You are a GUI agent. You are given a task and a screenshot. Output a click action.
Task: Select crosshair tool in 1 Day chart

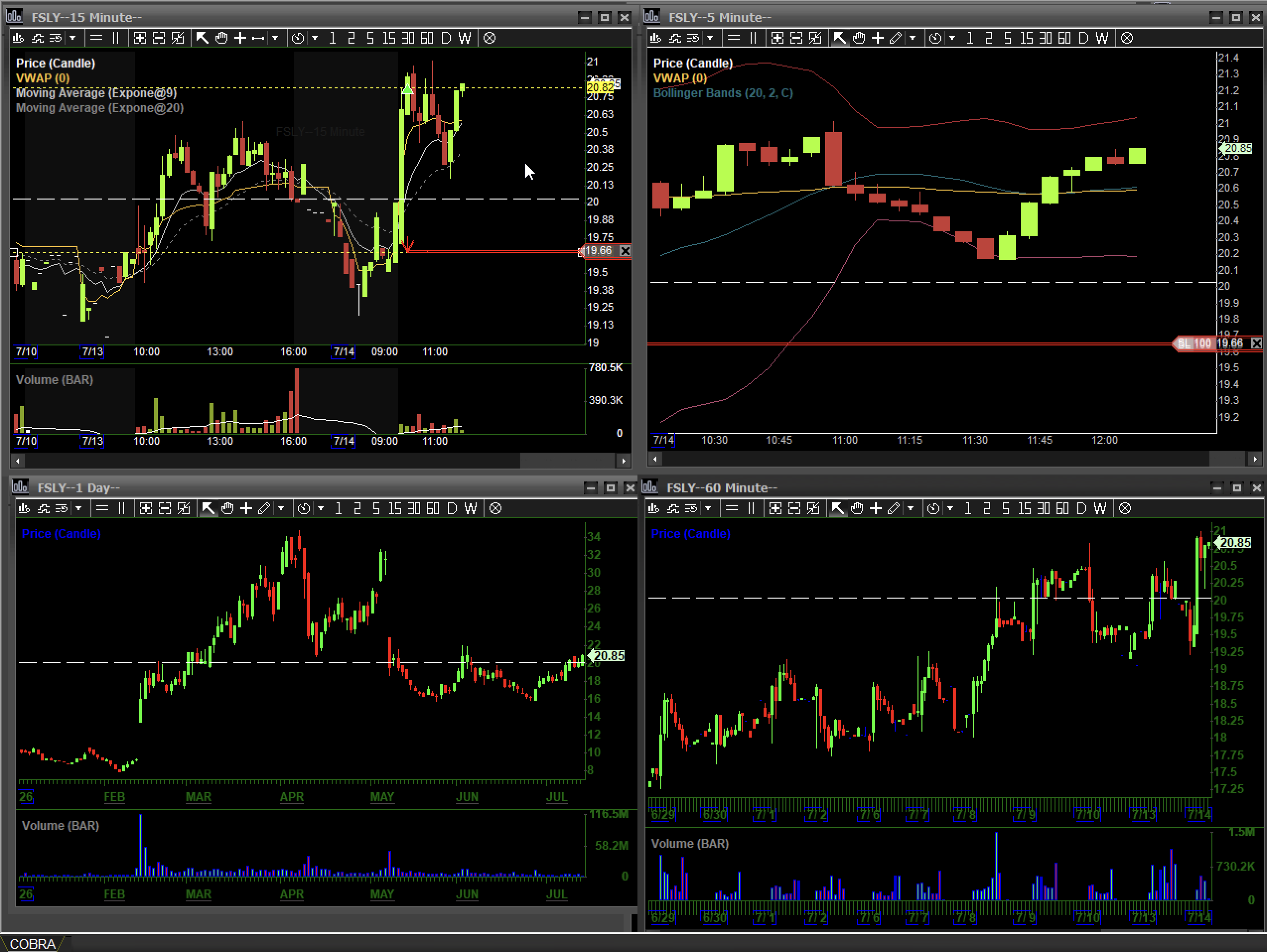pyautogui.click(x=246, y=508)
